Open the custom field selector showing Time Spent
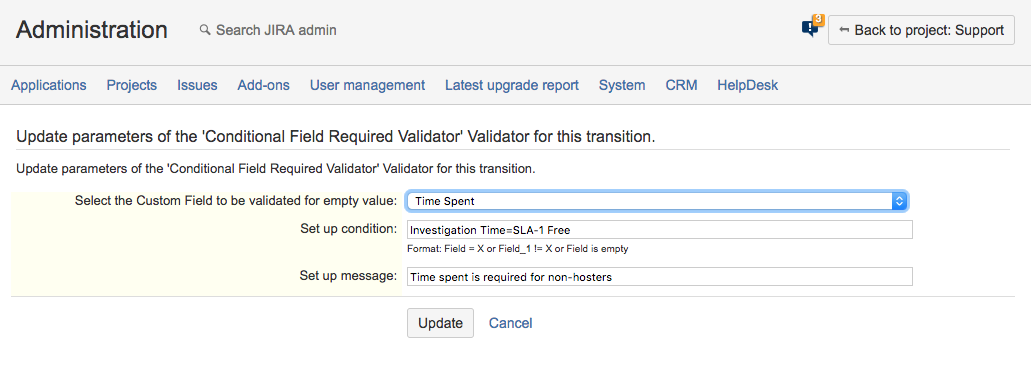 (x=658, y=201)
